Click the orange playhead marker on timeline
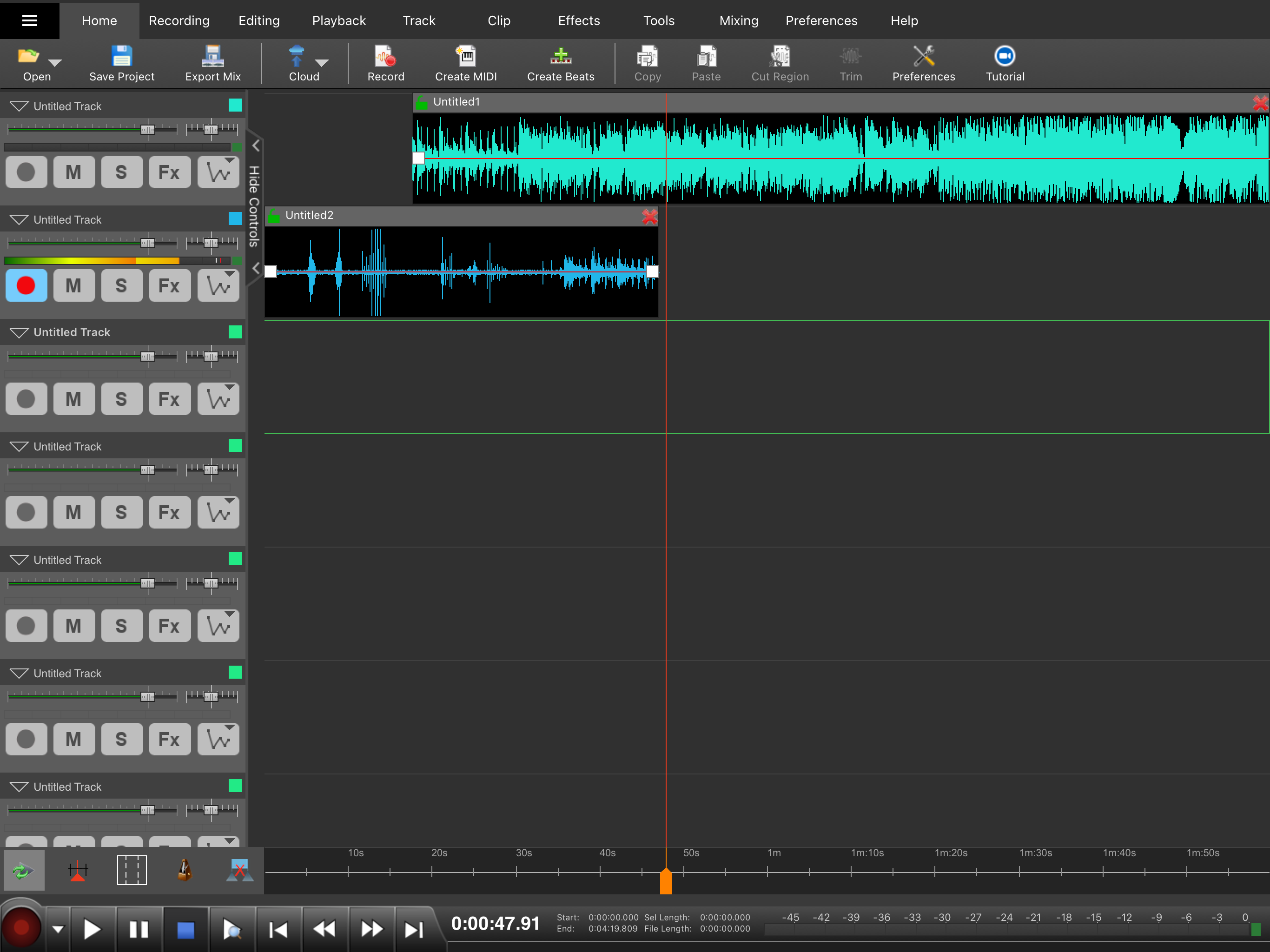1270x952 pixels. point(666,881)
